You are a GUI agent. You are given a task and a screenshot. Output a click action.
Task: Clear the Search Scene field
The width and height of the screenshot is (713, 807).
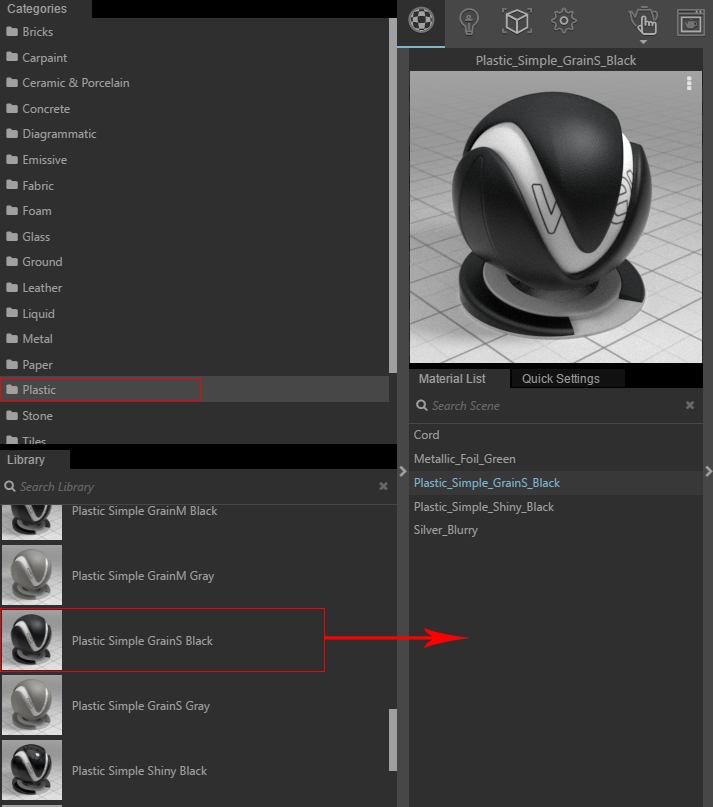click(690, 405)
